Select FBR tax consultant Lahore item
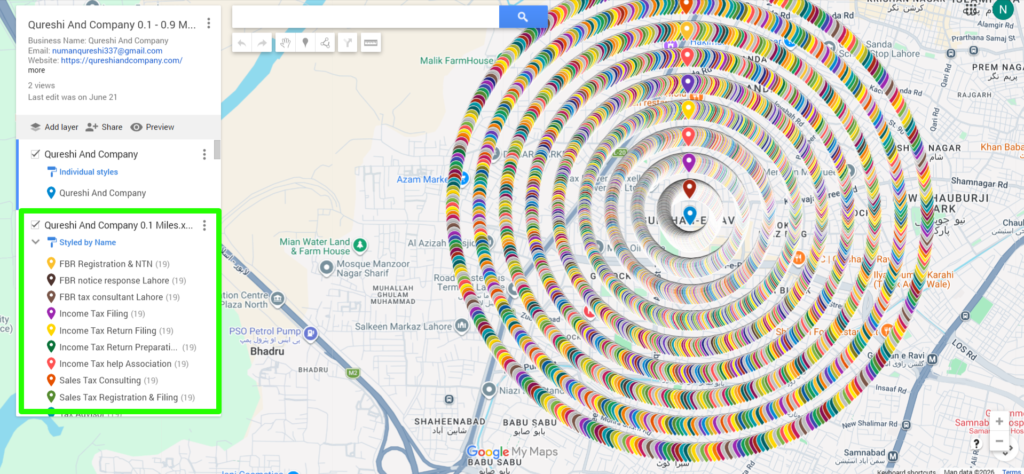 pos(114,297)
